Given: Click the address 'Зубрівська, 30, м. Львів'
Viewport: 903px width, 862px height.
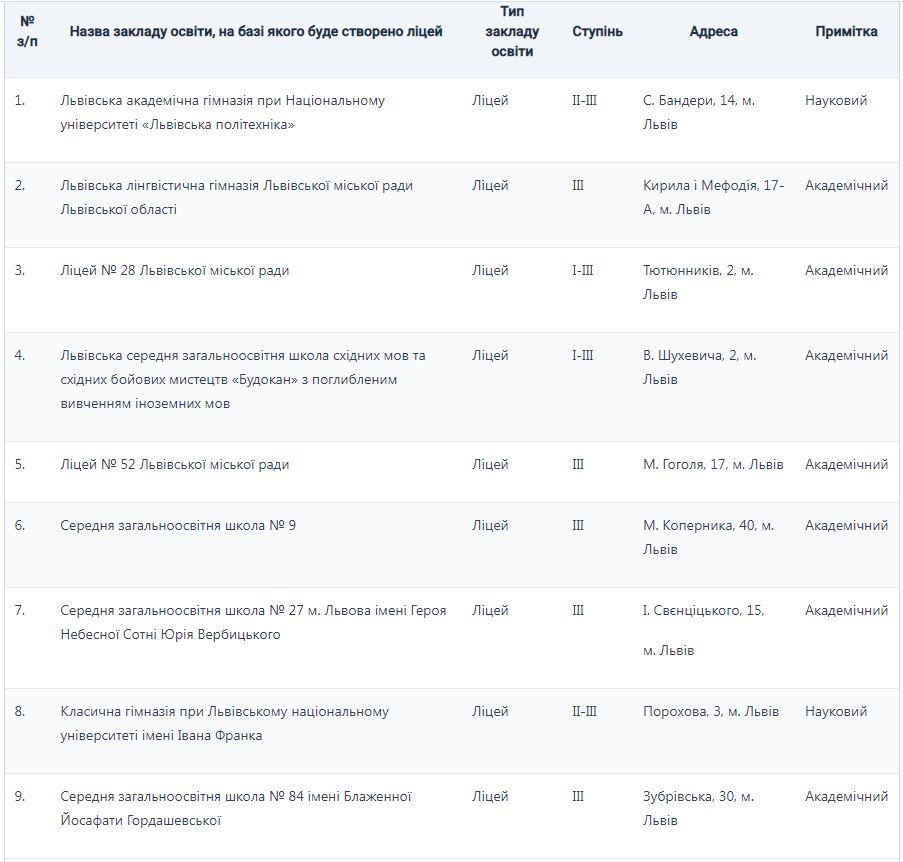Looking at the screenshot, I should (x=698, y=808).
